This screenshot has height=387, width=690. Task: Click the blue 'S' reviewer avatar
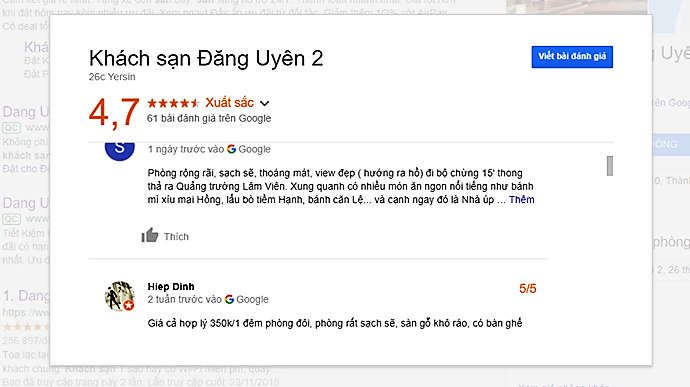(x=119, y=151)
